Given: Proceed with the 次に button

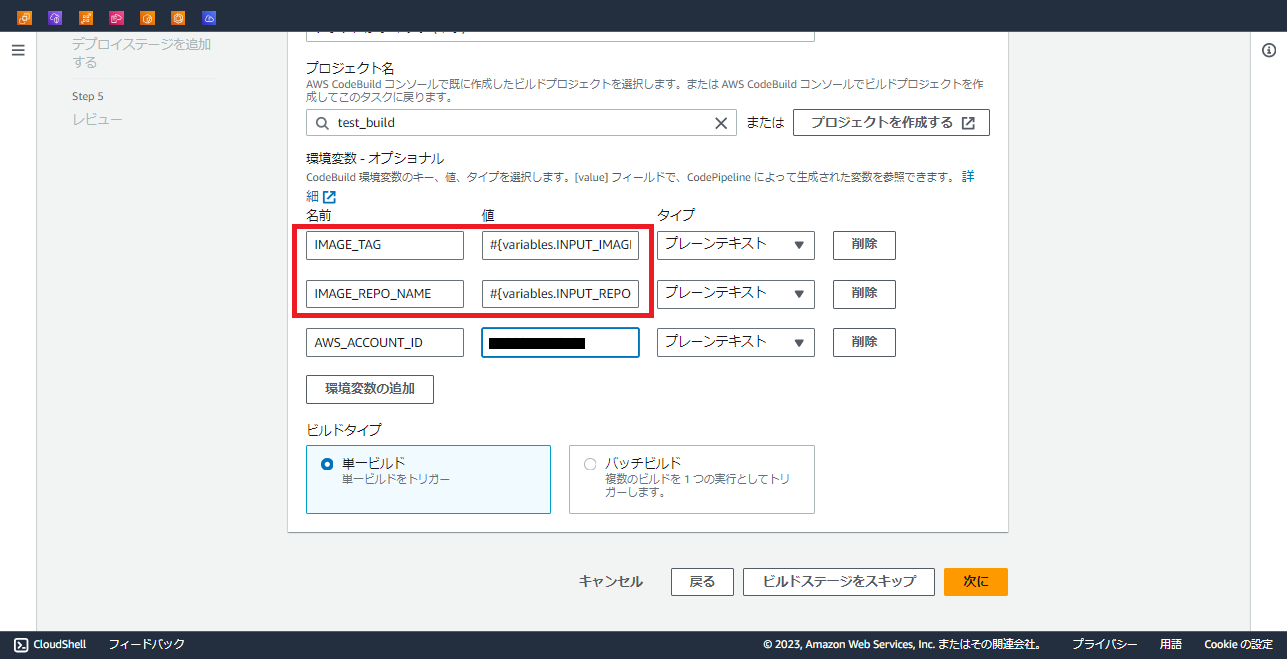Looking at the screenshot, I should click(976, 582).
